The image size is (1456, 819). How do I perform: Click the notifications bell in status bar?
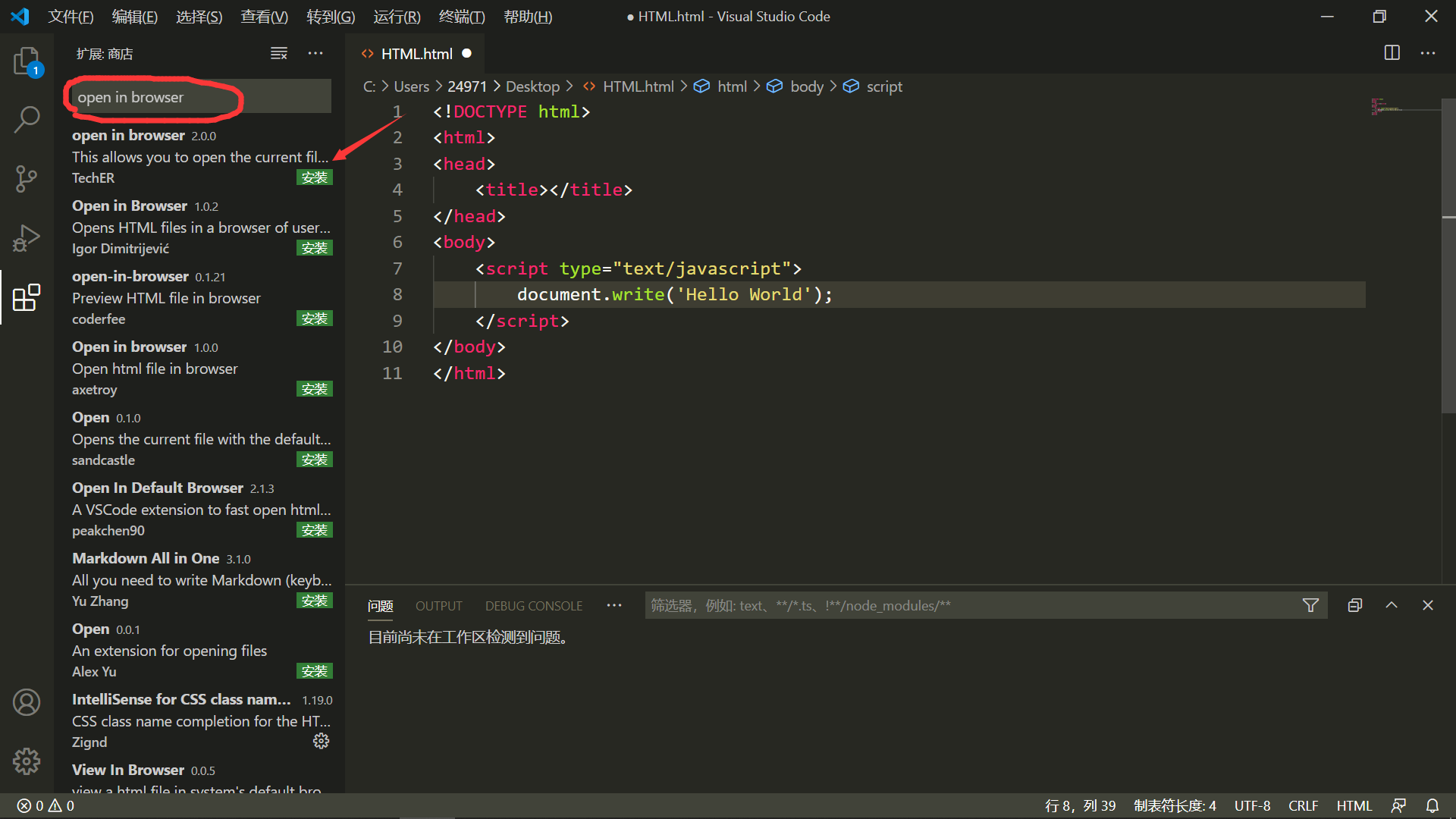(x=1432, y=805)
